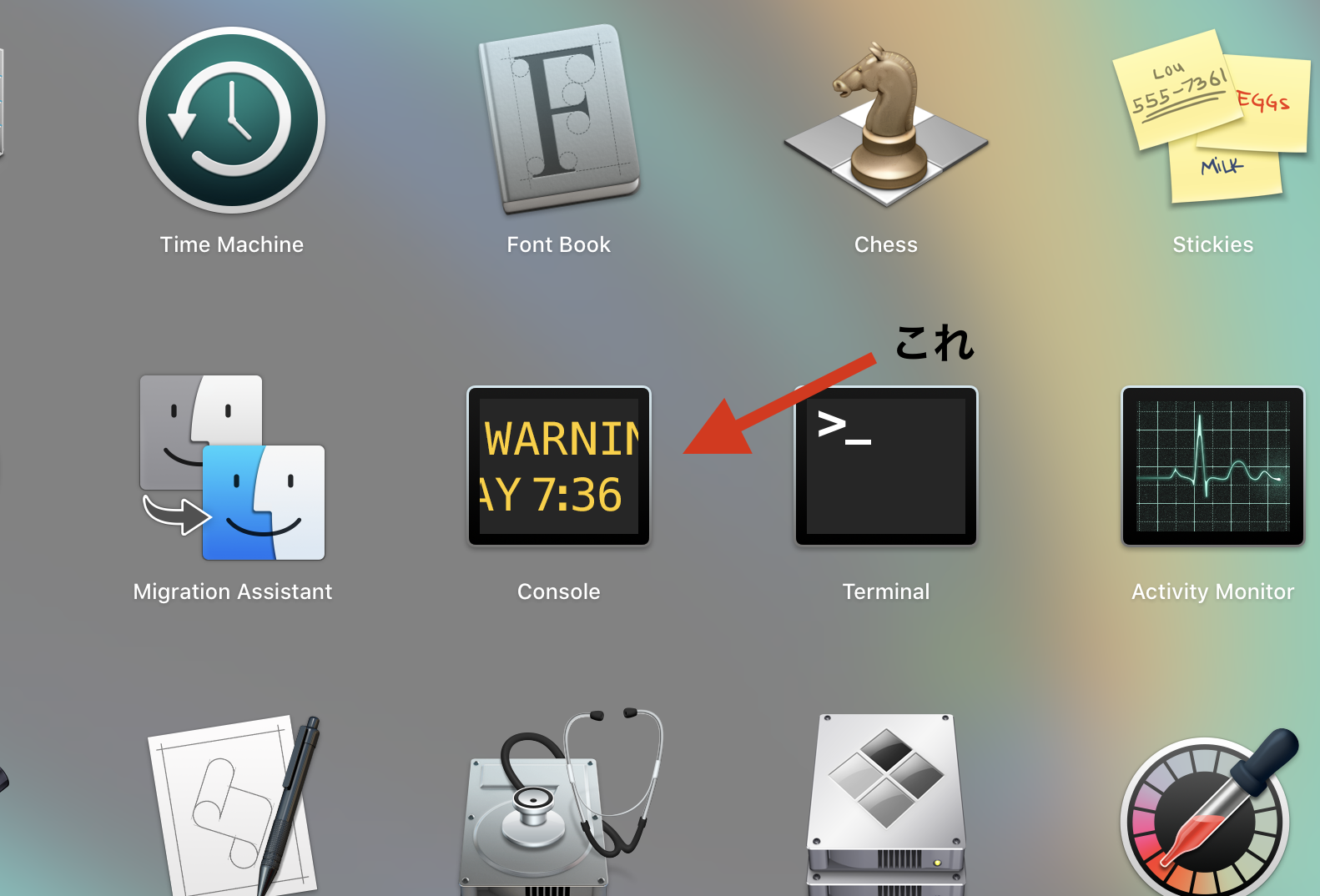Viewport: 1320px width, 896px height.
Task: Launch the Terminal prompt icon
Action: coord(886,466)
